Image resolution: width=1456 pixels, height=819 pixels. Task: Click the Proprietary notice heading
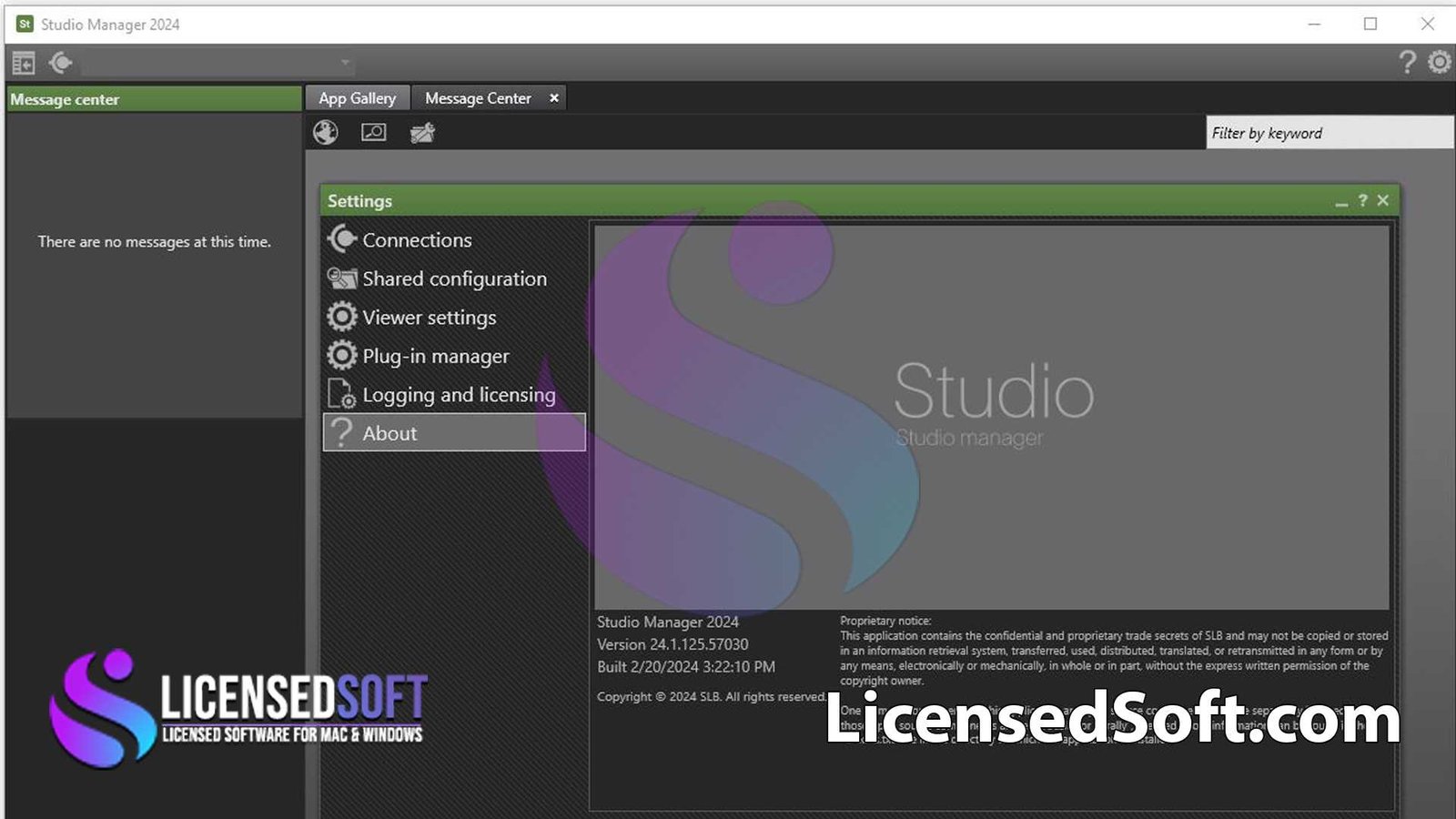pyautogui.click(x=885, y=621)
